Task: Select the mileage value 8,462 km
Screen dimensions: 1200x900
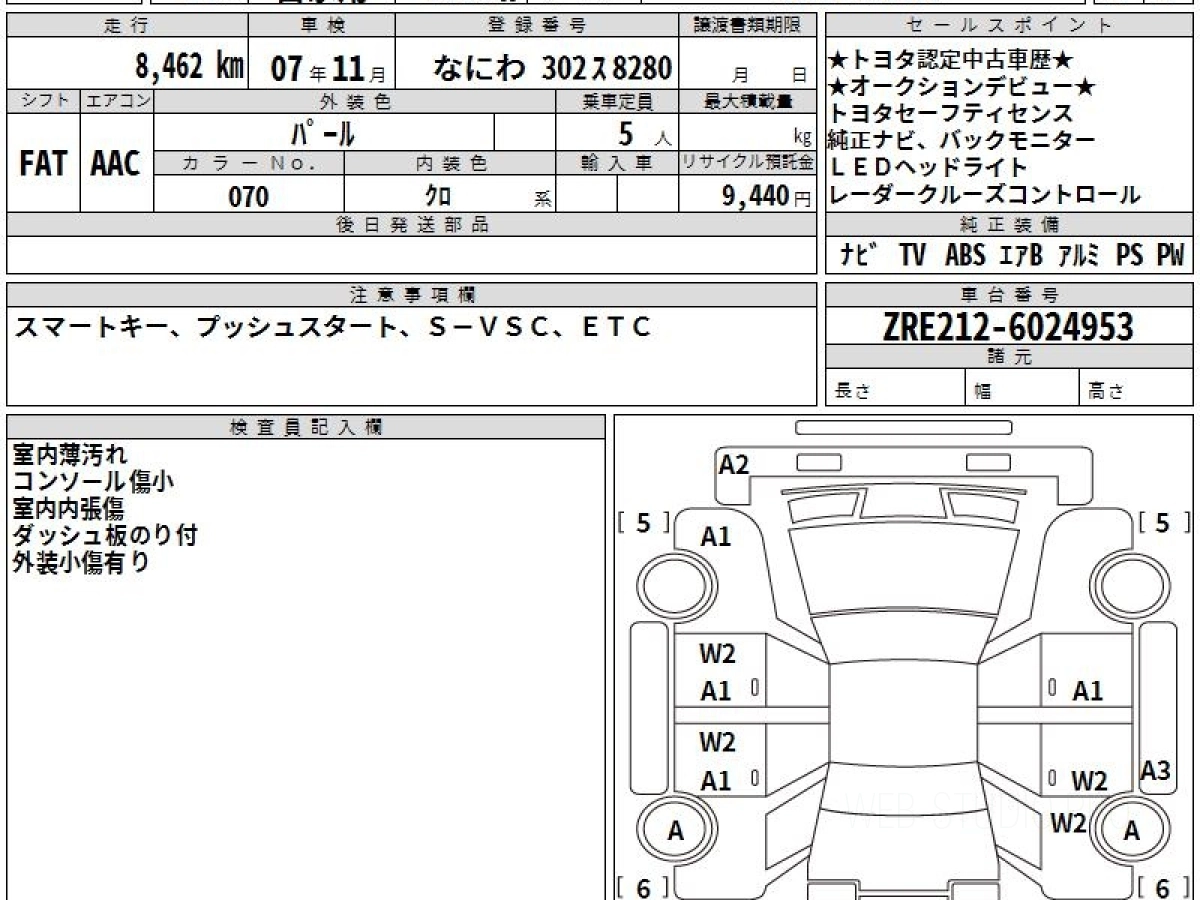Action: coord(190,66)
